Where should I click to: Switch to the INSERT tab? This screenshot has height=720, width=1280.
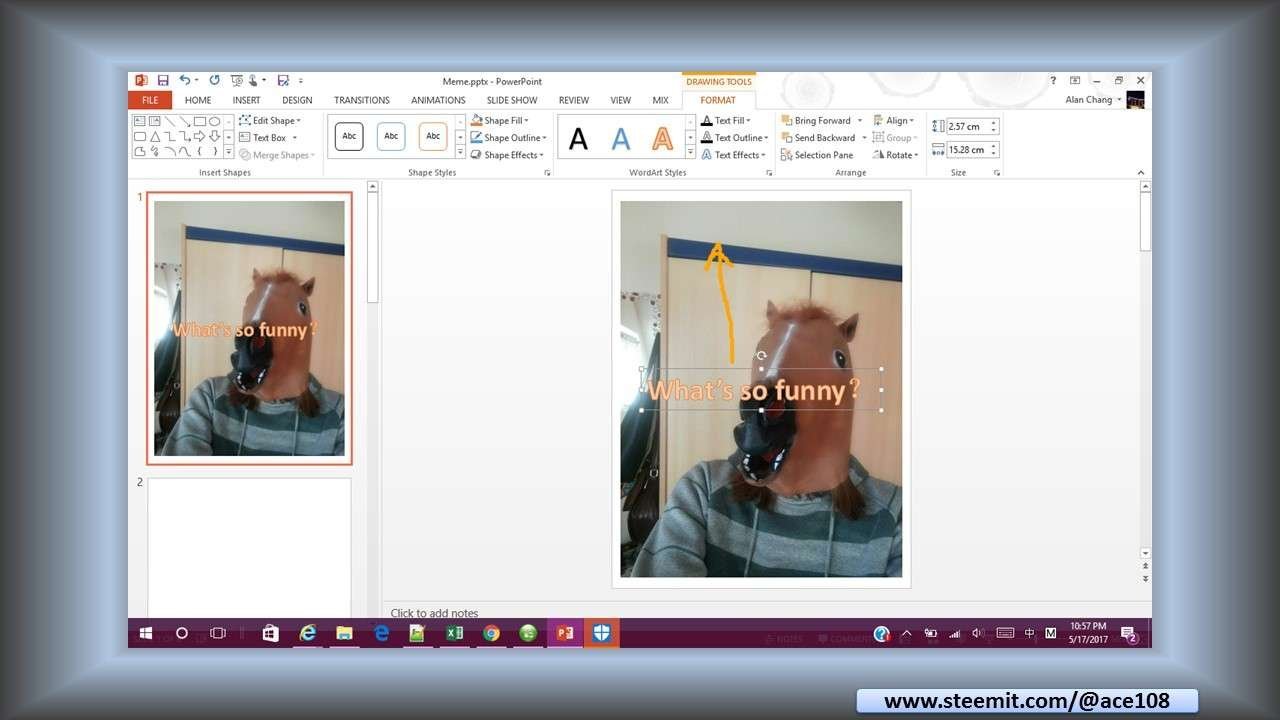[246, 100]
